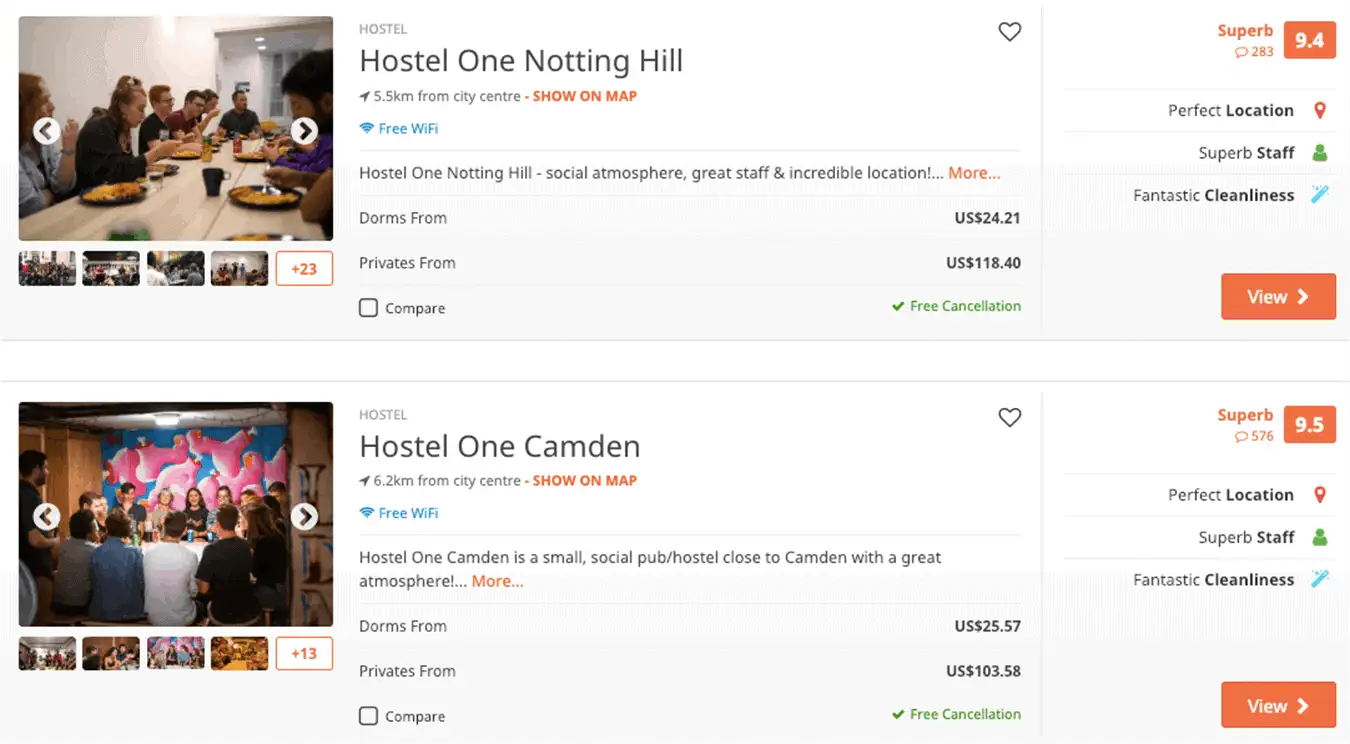Click review count bubble icon showing 283
The height and width of the screenshot is (744, 1350).
tap(1242, 52)
